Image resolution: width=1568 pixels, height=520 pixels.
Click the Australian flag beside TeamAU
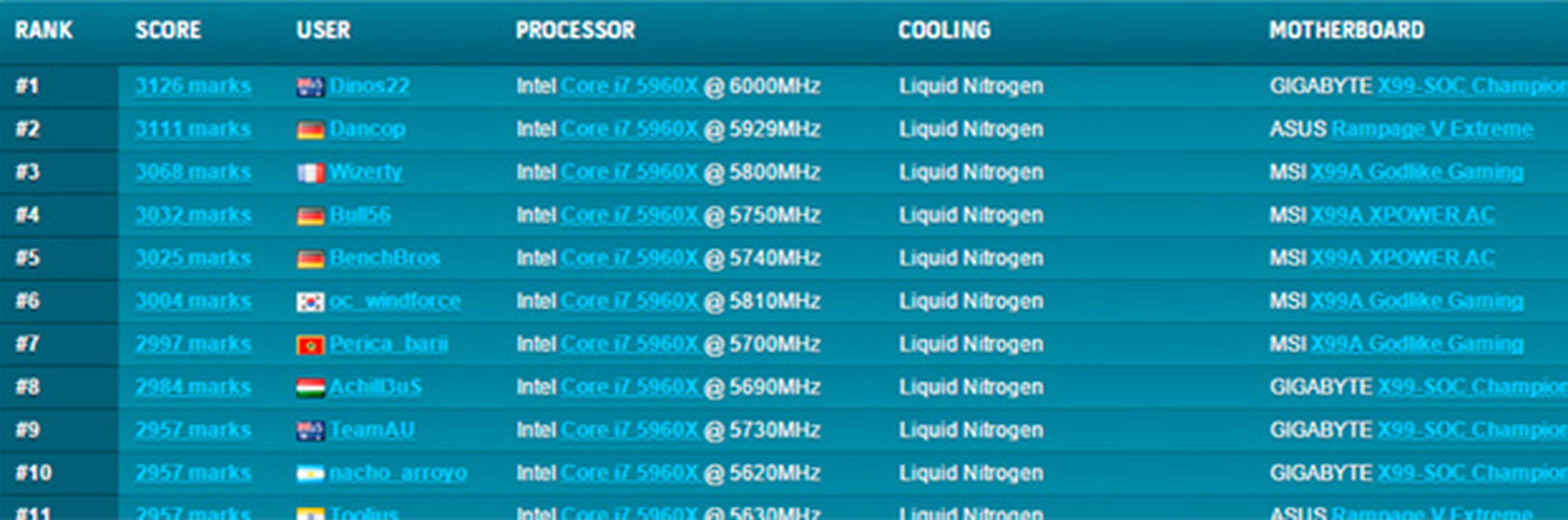tap(310, 431)
